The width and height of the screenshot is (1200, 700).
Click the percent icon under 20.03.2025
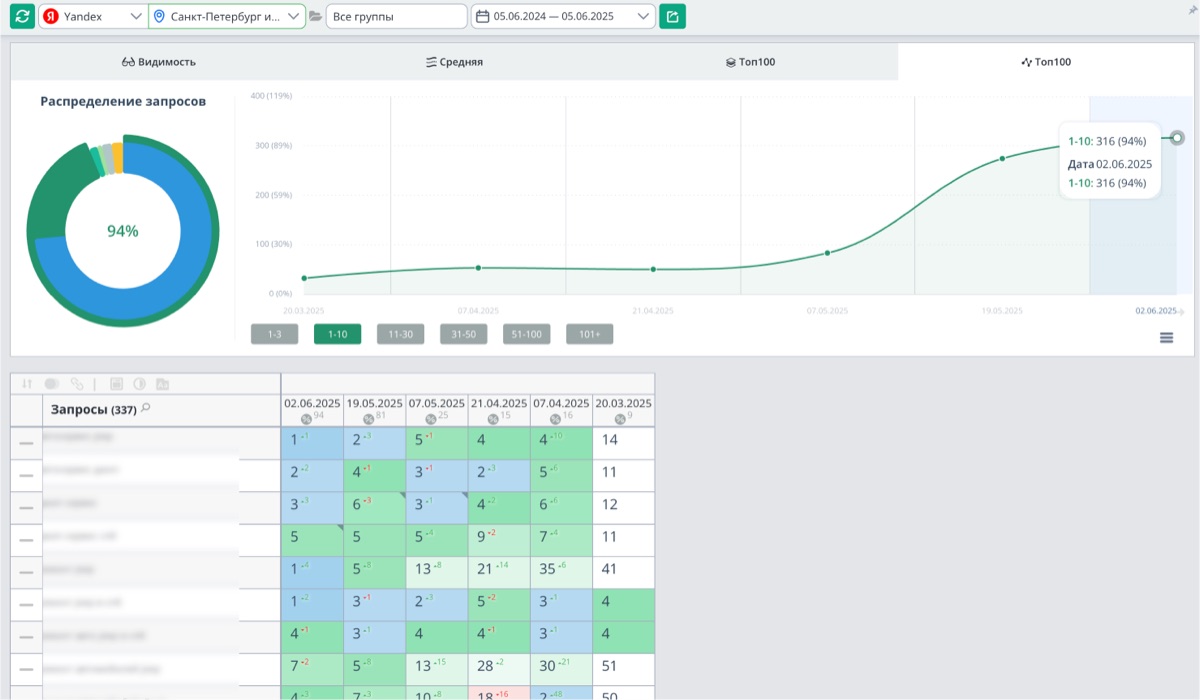(620, 419)
